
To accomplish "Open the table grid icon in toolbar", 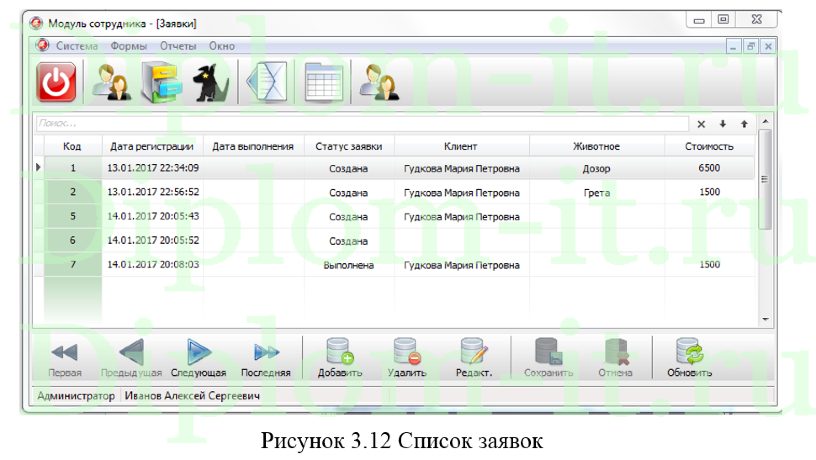I will tap(323, 82).
